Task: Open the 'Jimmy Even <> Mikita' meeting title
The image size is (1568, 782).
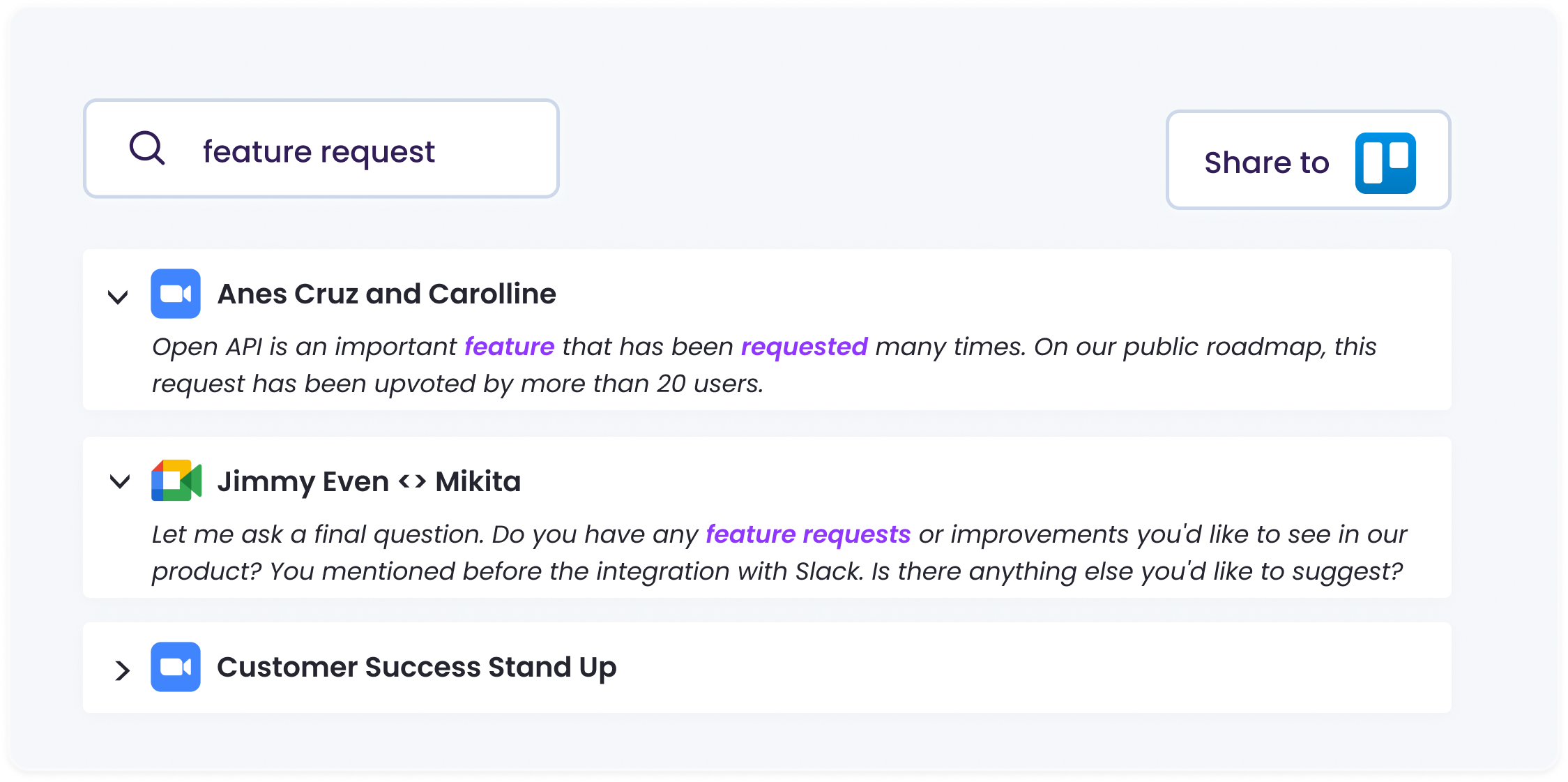Action: pos(369,481)
